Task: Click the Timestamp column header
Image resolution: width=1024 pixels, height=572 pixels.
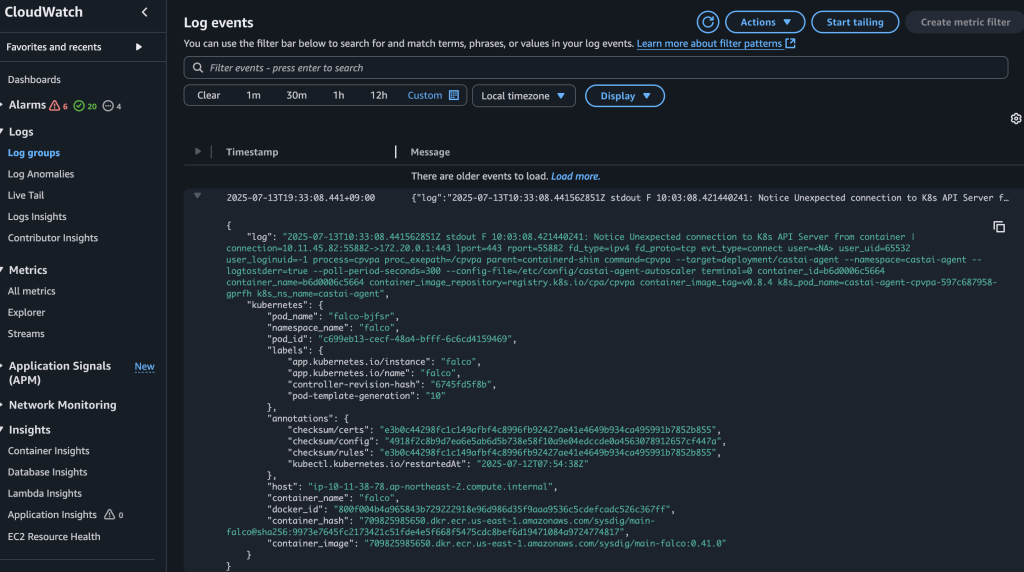Action: (252, 151)
